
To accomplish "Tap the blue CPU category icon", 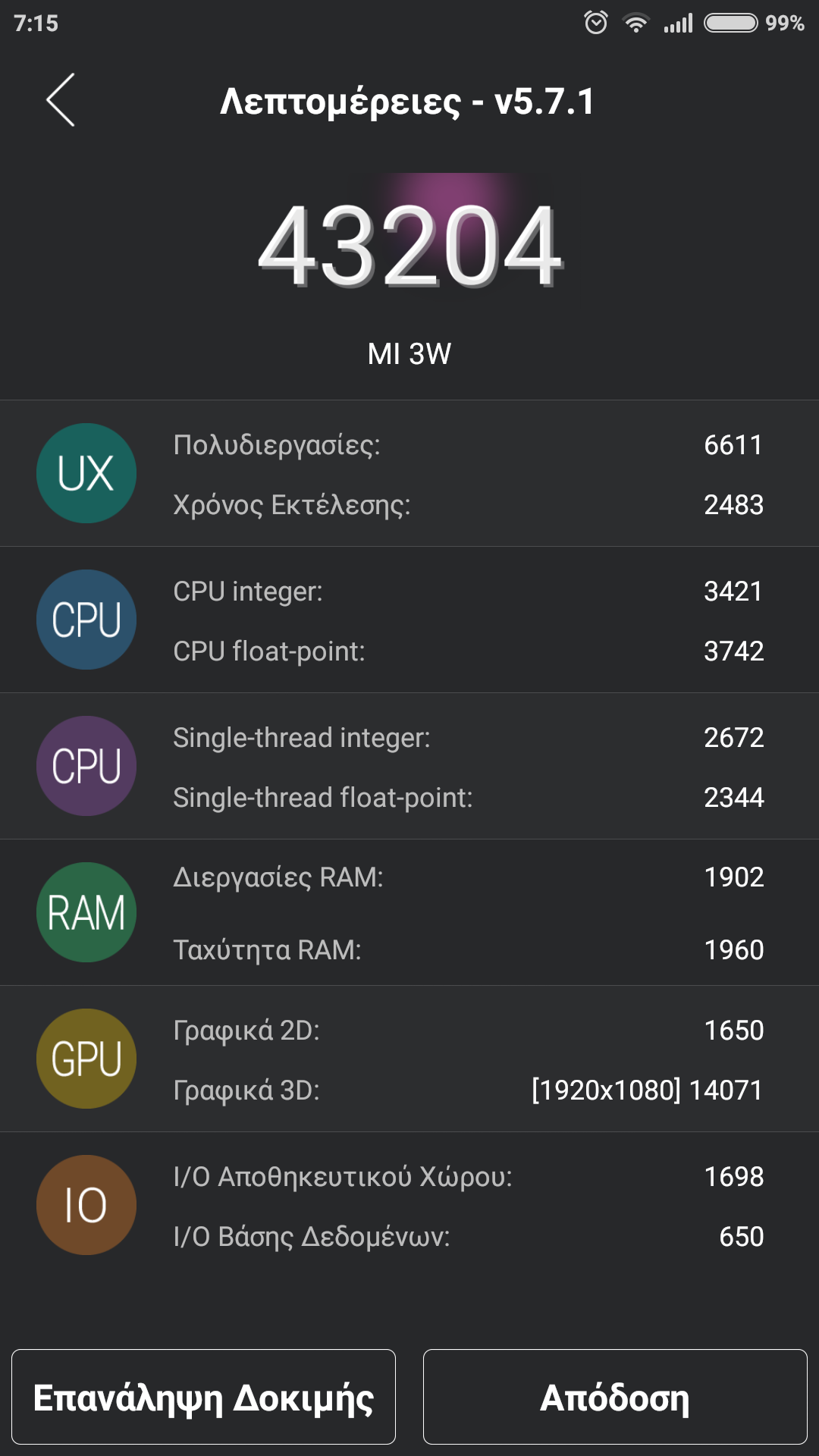I will [86, 620].
